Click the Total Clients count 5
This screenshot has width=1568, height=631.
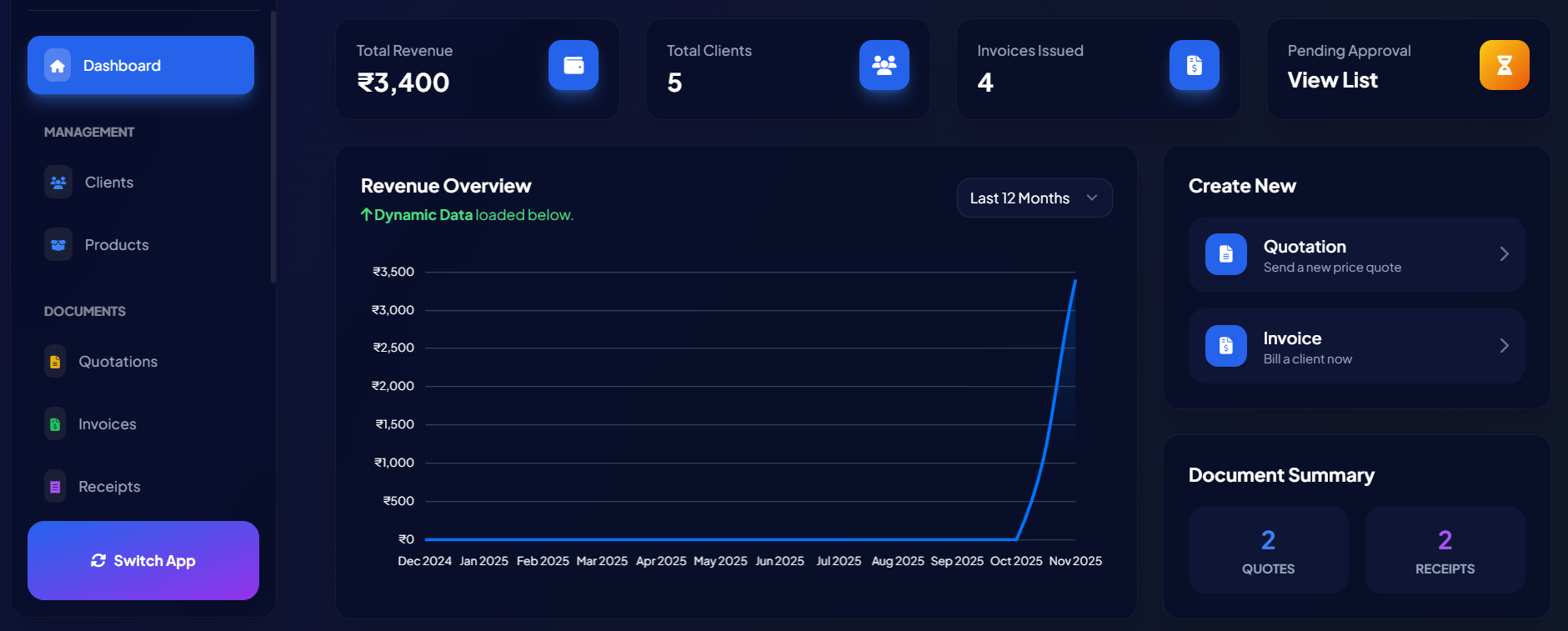click(x=675, y=83)
